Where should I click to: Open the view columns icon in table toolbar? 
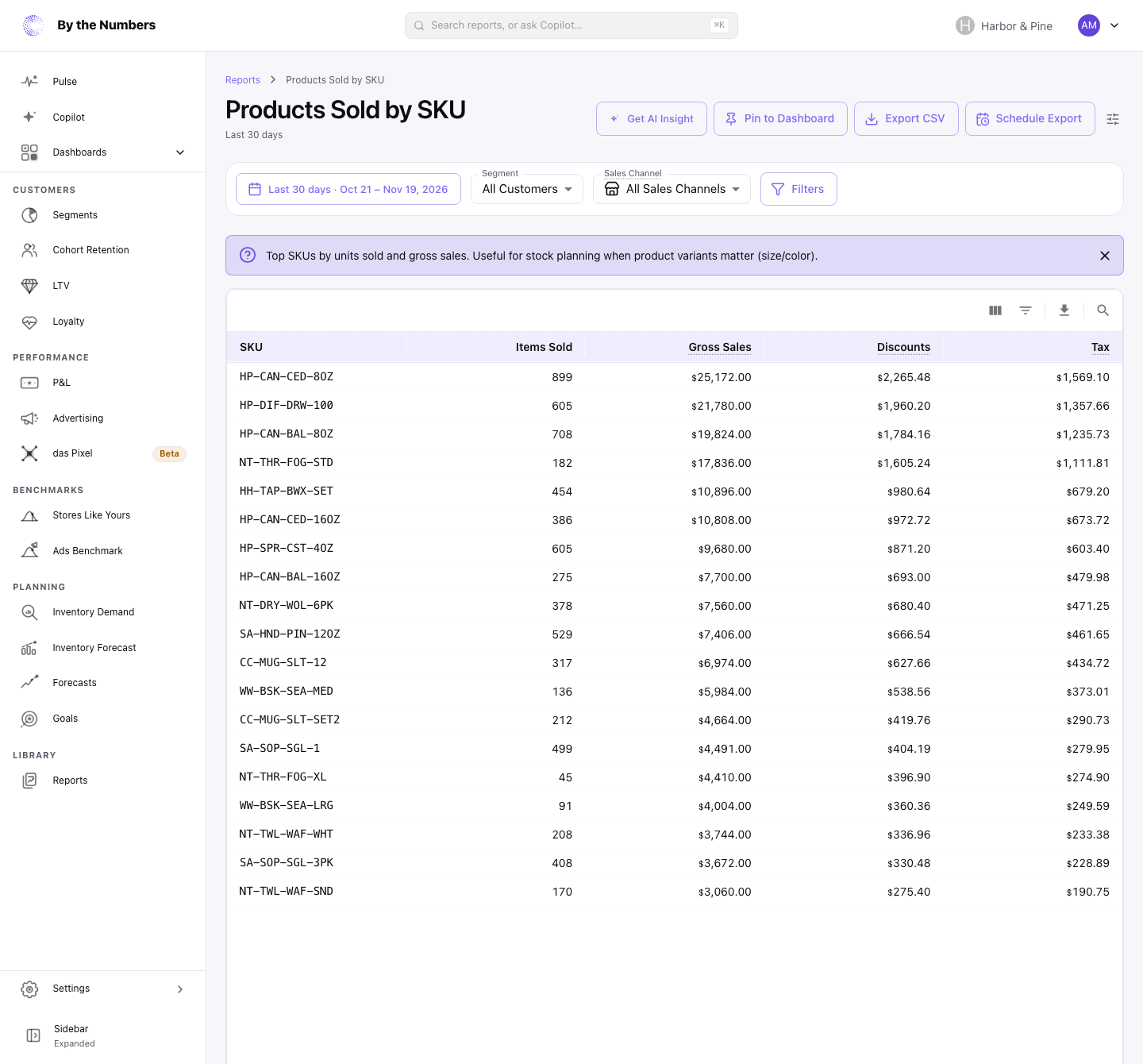[995, 310]
